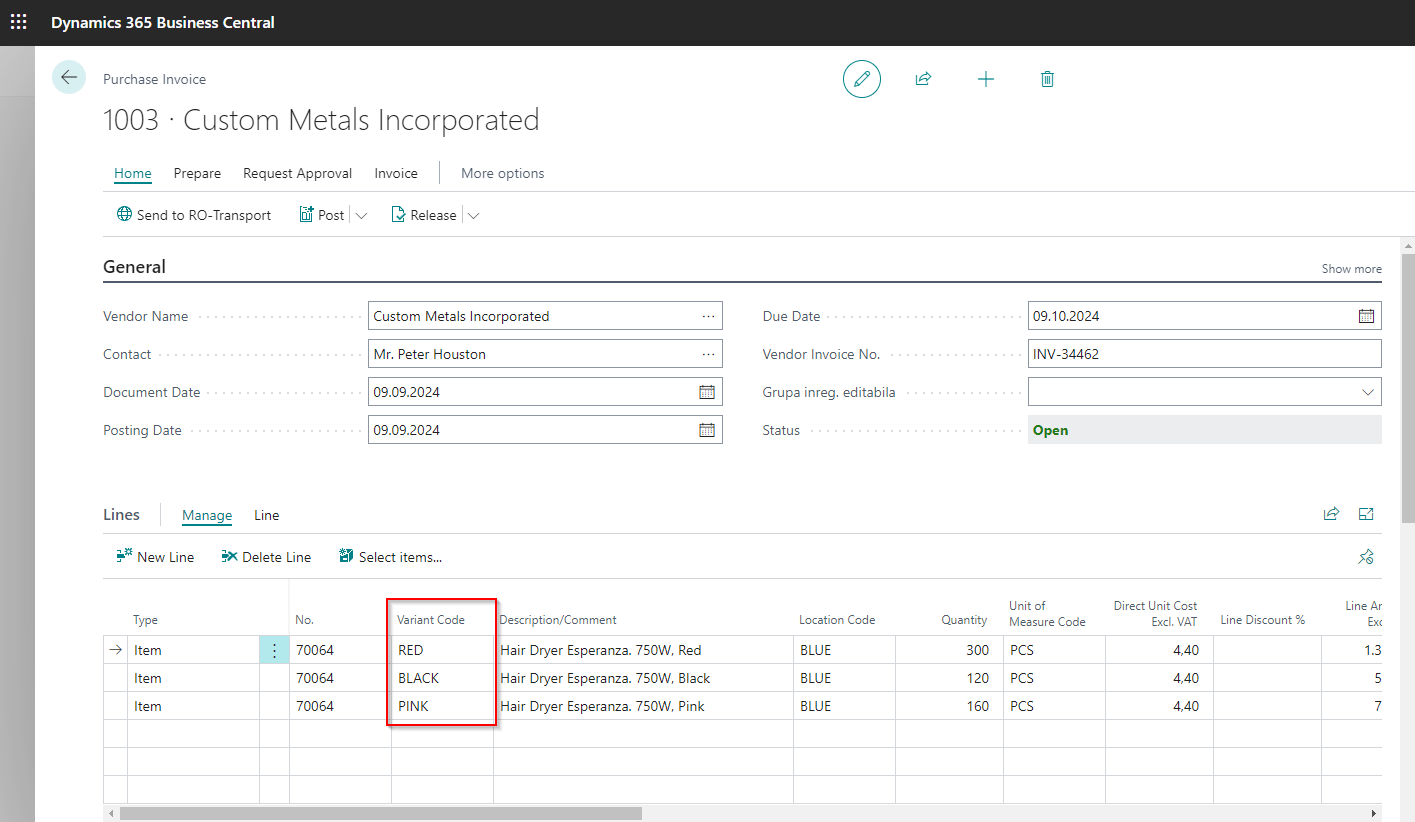Open the Request Approval tab
This screenshot has height=822, width=1415.
(297, 173)
